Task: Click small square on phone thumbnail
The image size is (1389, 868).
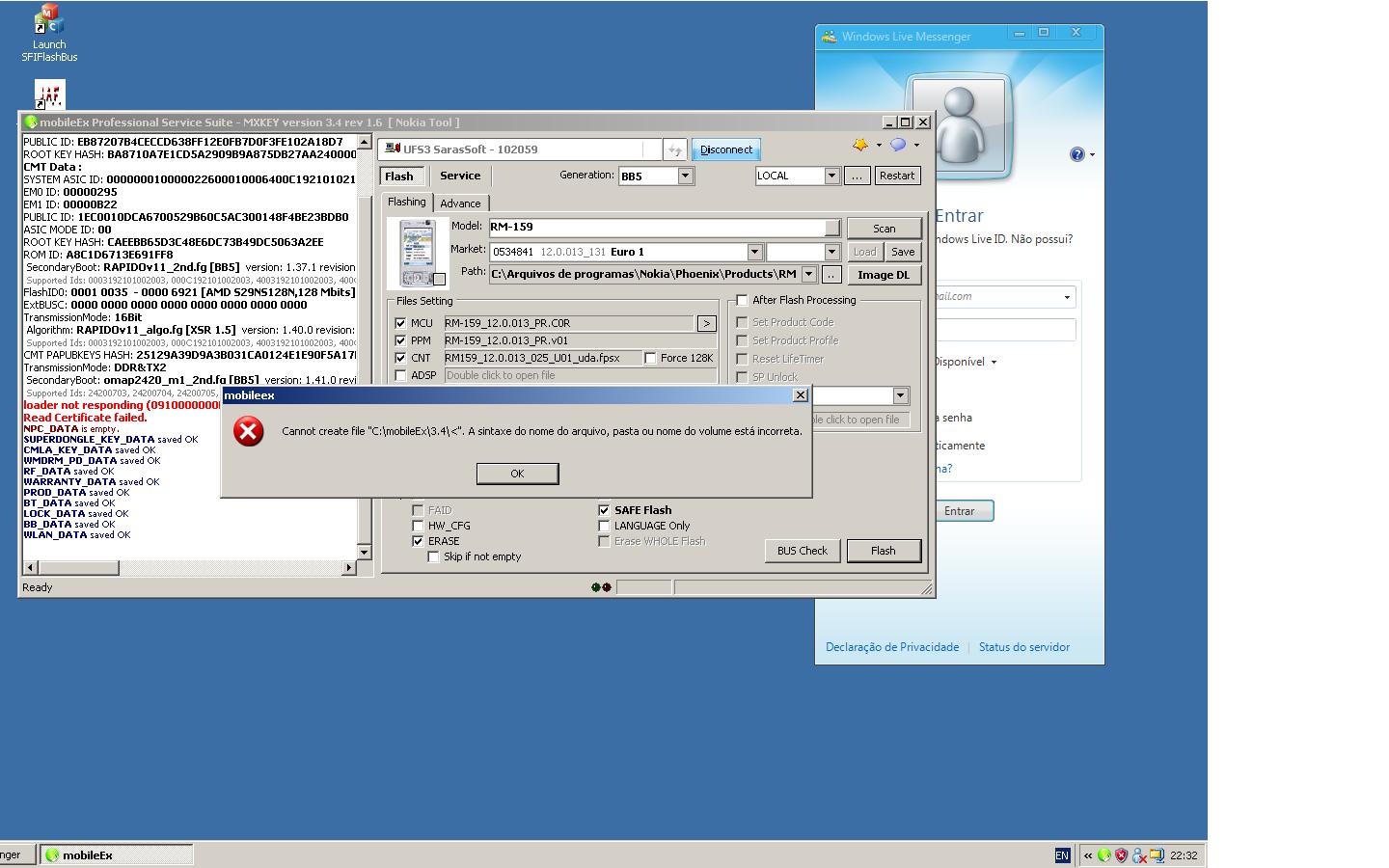Action: (439, 280)
